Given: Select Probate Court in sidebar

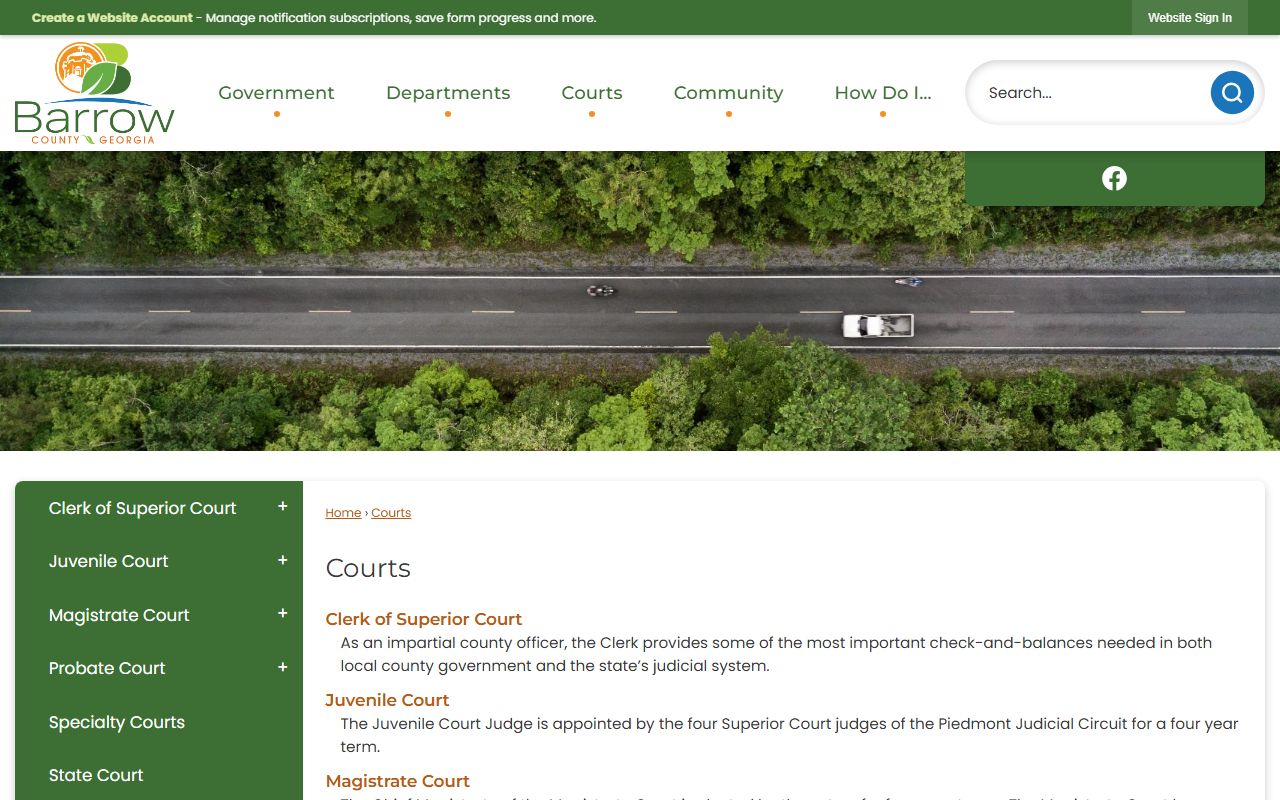Looking at the screenshot, I should (107, 668).
